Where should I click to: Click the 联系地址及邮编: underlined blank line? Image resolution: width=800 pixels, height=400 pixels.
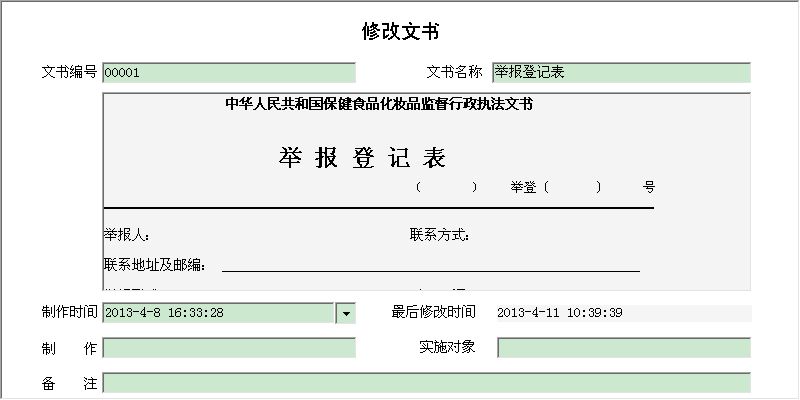pos(431,270)
